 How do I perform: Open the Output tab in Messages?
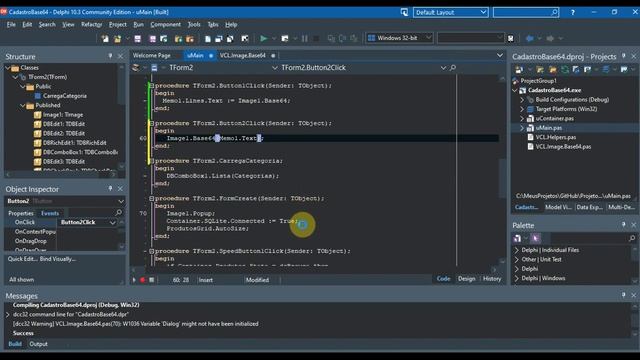point(38,344)
